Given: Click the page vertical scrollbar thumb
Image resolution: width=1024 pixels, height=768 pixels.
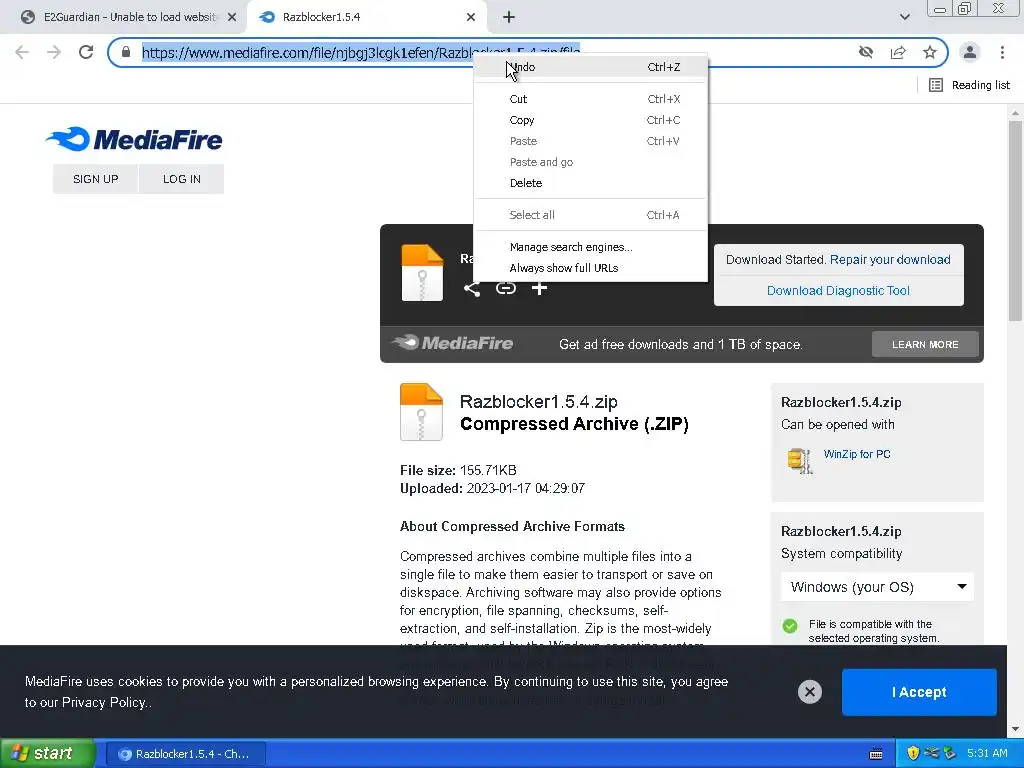Looking at the screenshot, I should click(x=1015, y=220).
